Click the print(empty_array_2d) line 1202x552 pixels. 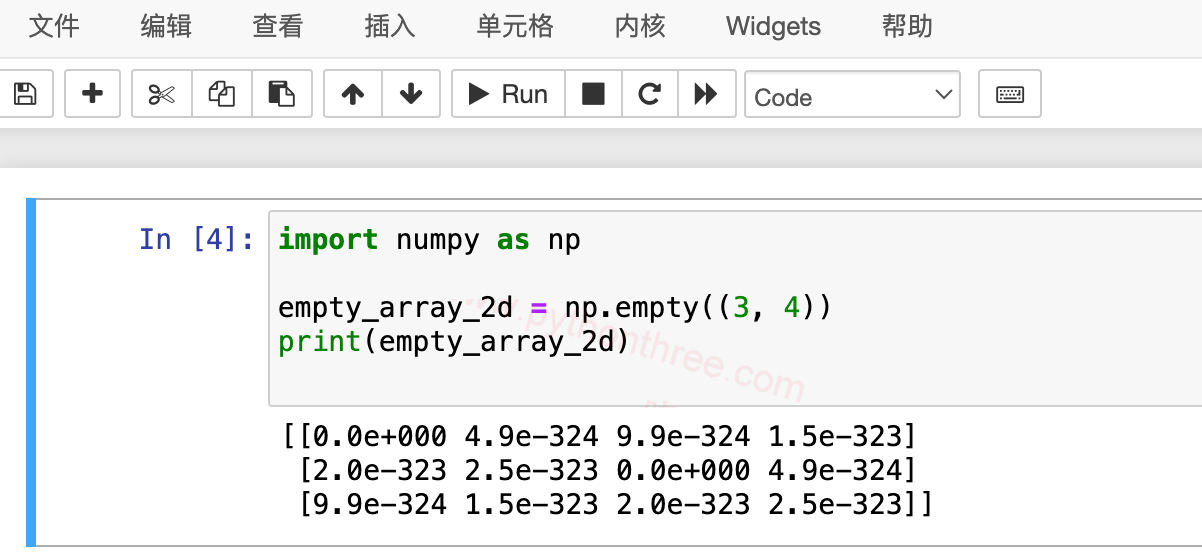(x=454, y=342)
